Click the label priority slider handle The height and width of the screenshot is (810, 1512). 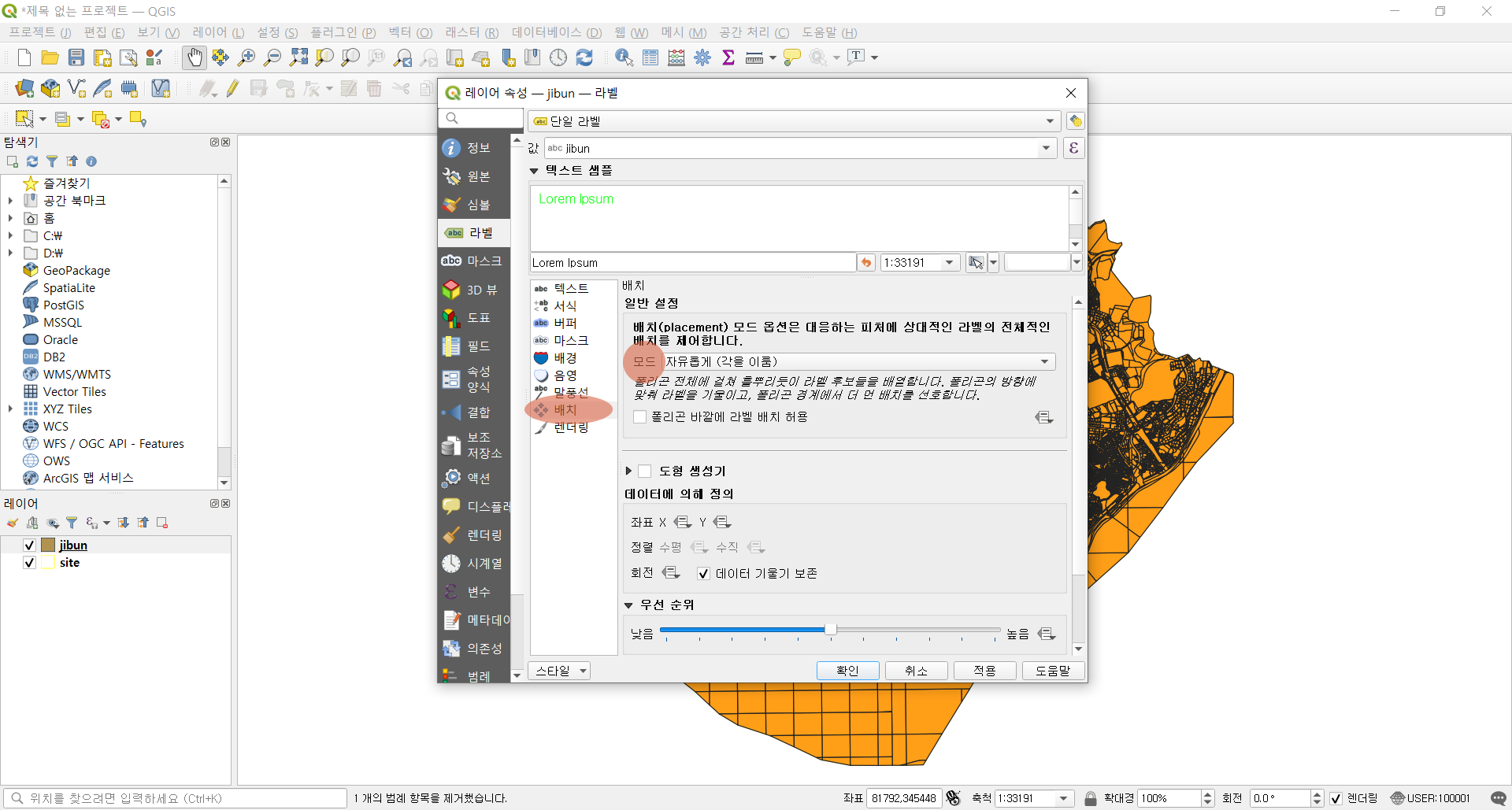click(830, 630)
